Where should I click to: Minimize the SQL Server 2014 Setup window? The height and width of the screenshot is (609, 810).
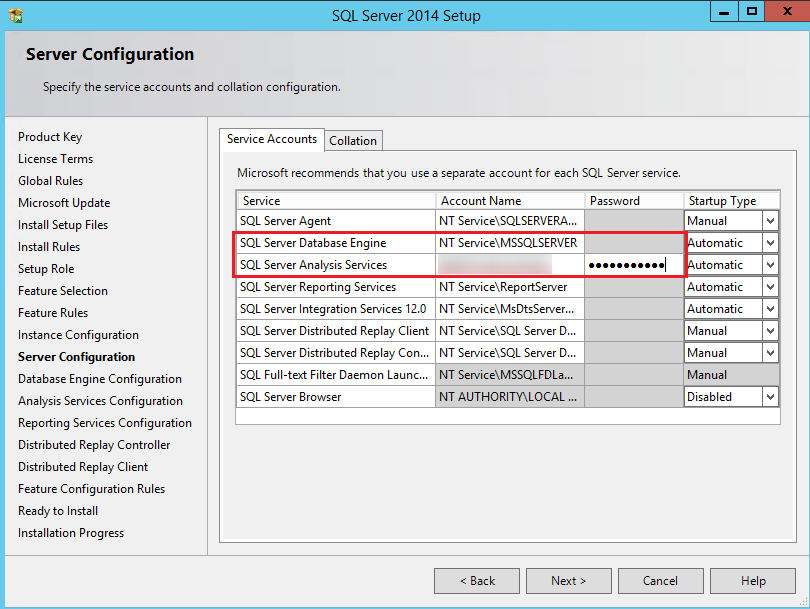tap(724, 11)
